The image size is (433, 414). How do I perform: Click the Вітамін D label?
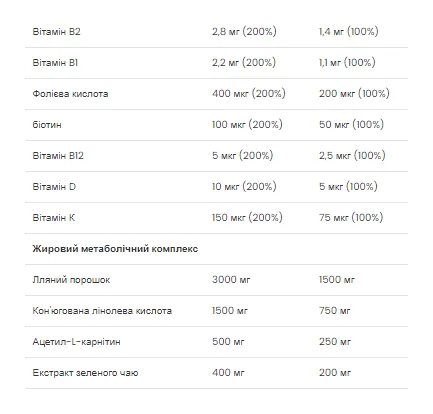pyautogui.click(x=54, y=187)
